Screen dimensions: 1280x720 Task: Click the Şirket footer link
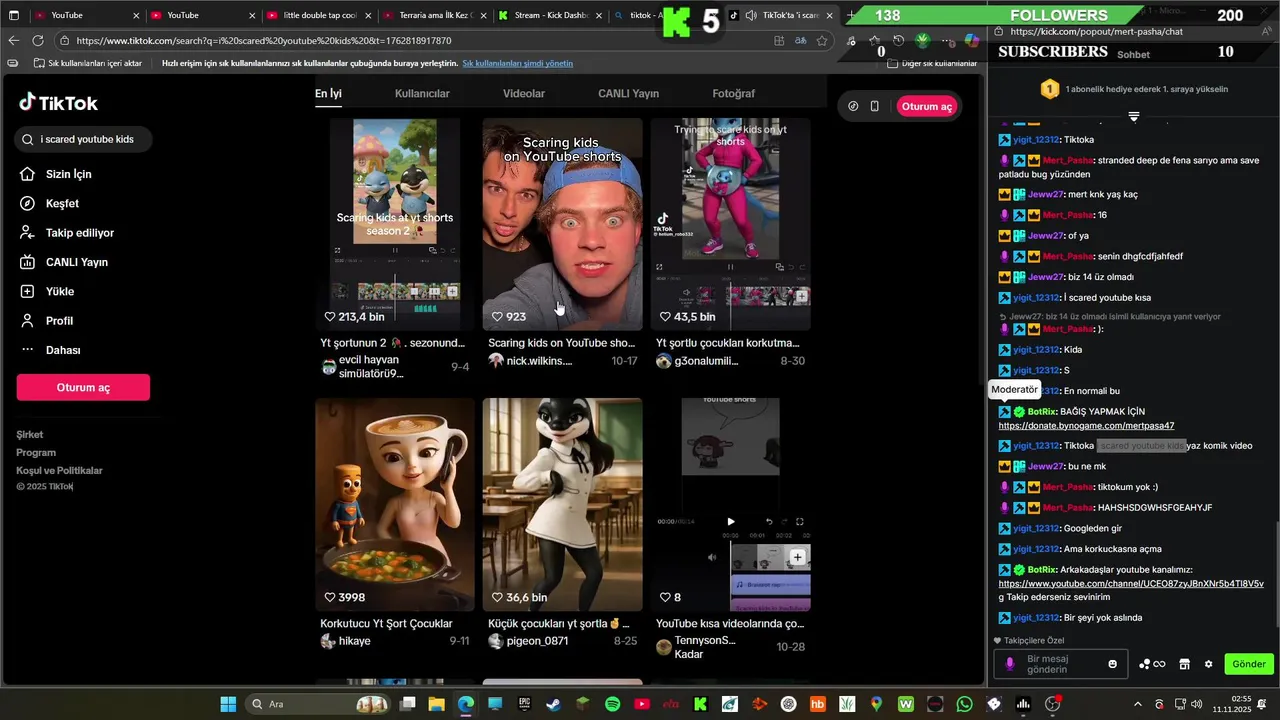point(30,434)
